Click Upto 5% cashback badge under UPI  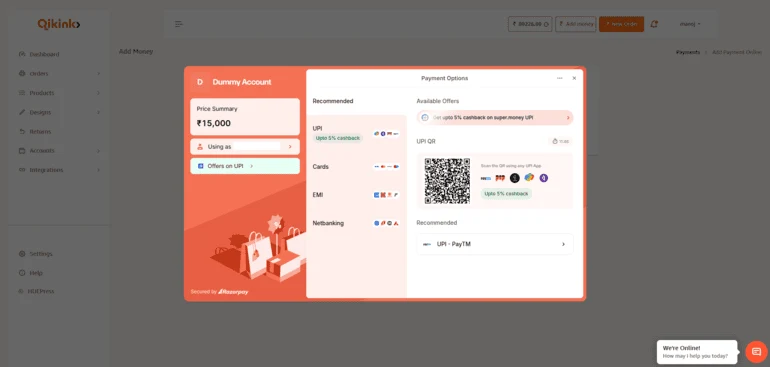pyautogui.click(x=338, y=138)
